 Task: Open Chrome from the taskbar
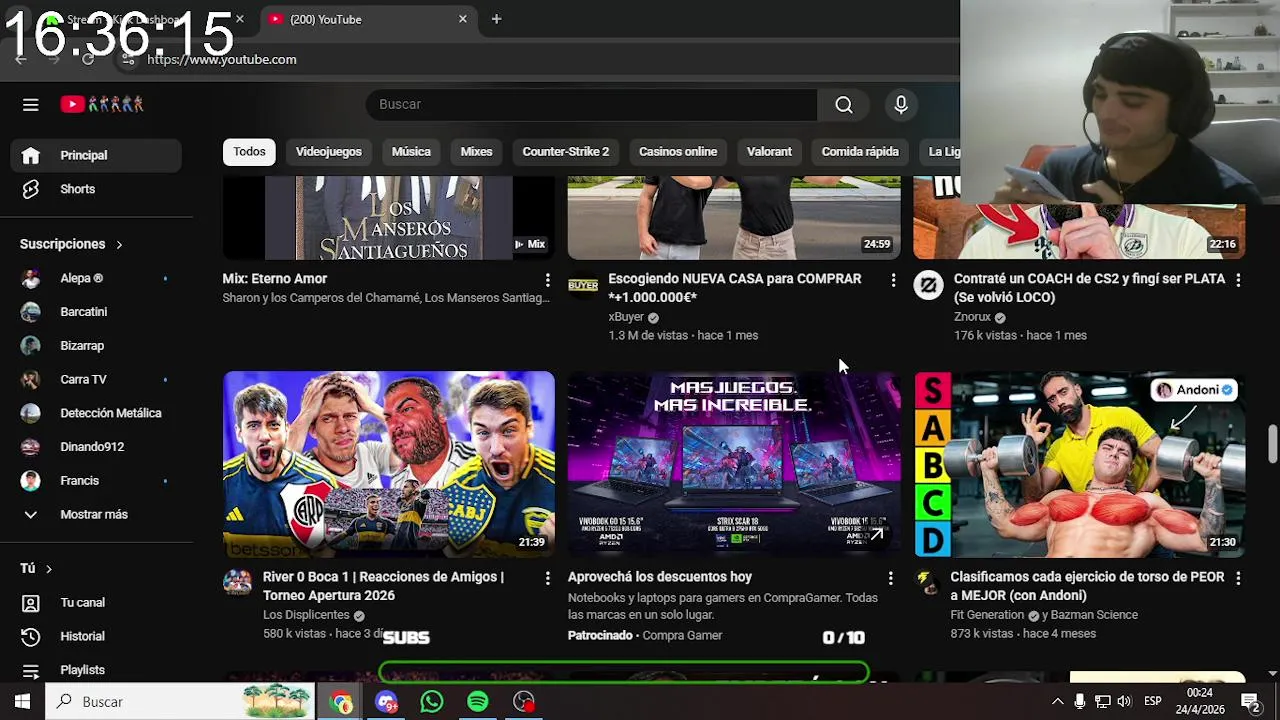tap(341, 702)
